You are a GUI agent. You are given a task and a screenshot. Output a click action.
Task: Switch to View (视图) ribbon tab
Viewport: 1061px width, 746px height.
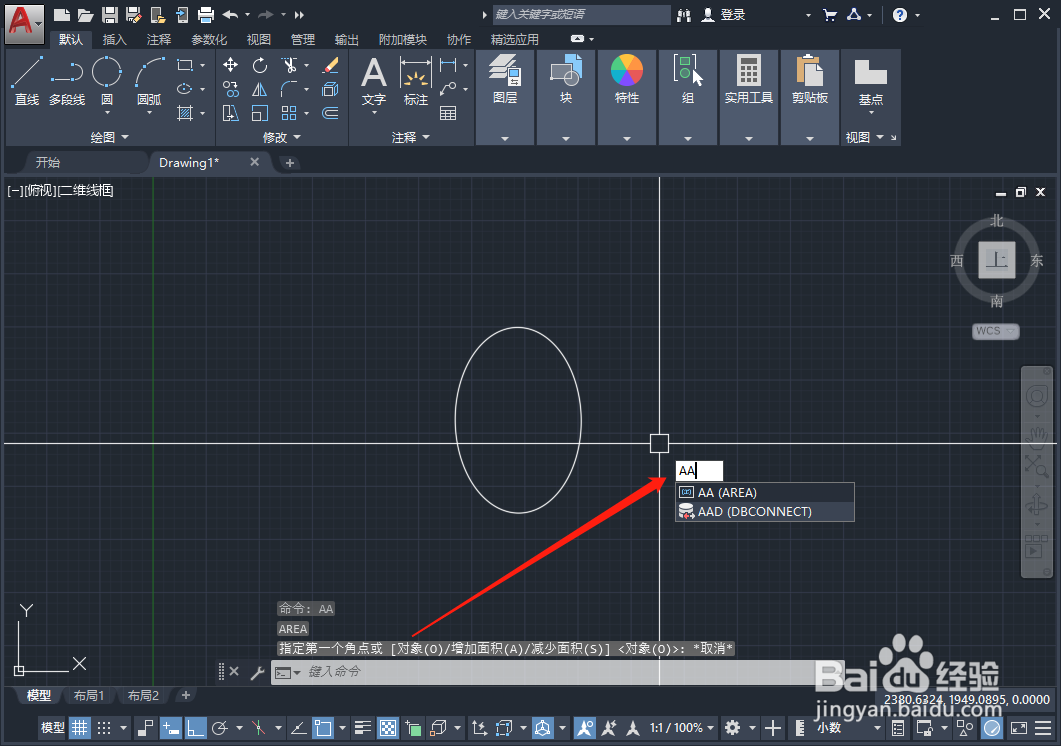(258, 39)
